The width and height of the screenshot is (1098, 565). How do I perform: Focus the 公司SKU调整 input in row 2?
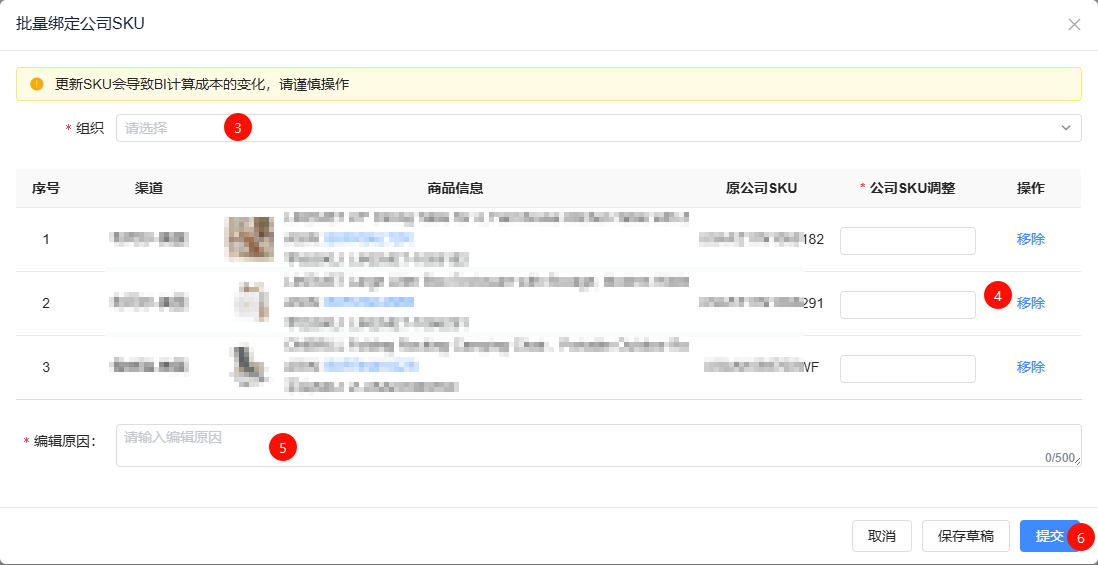907,305
